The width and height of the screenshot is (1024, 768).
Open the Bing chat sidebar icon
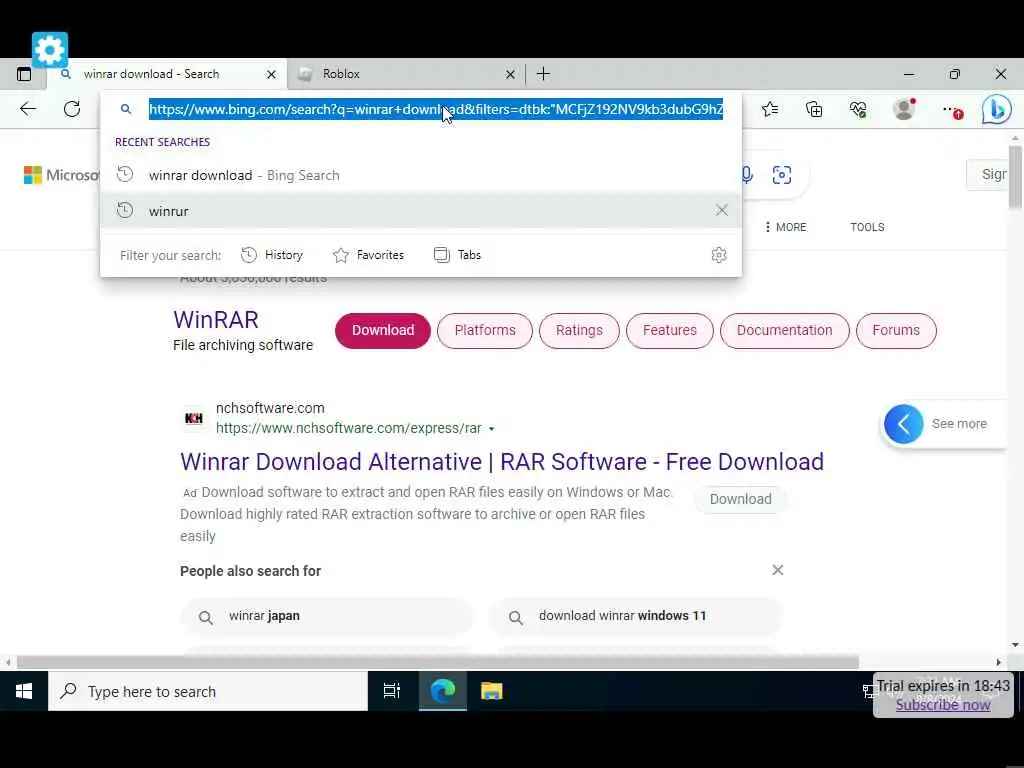point(997,110)
